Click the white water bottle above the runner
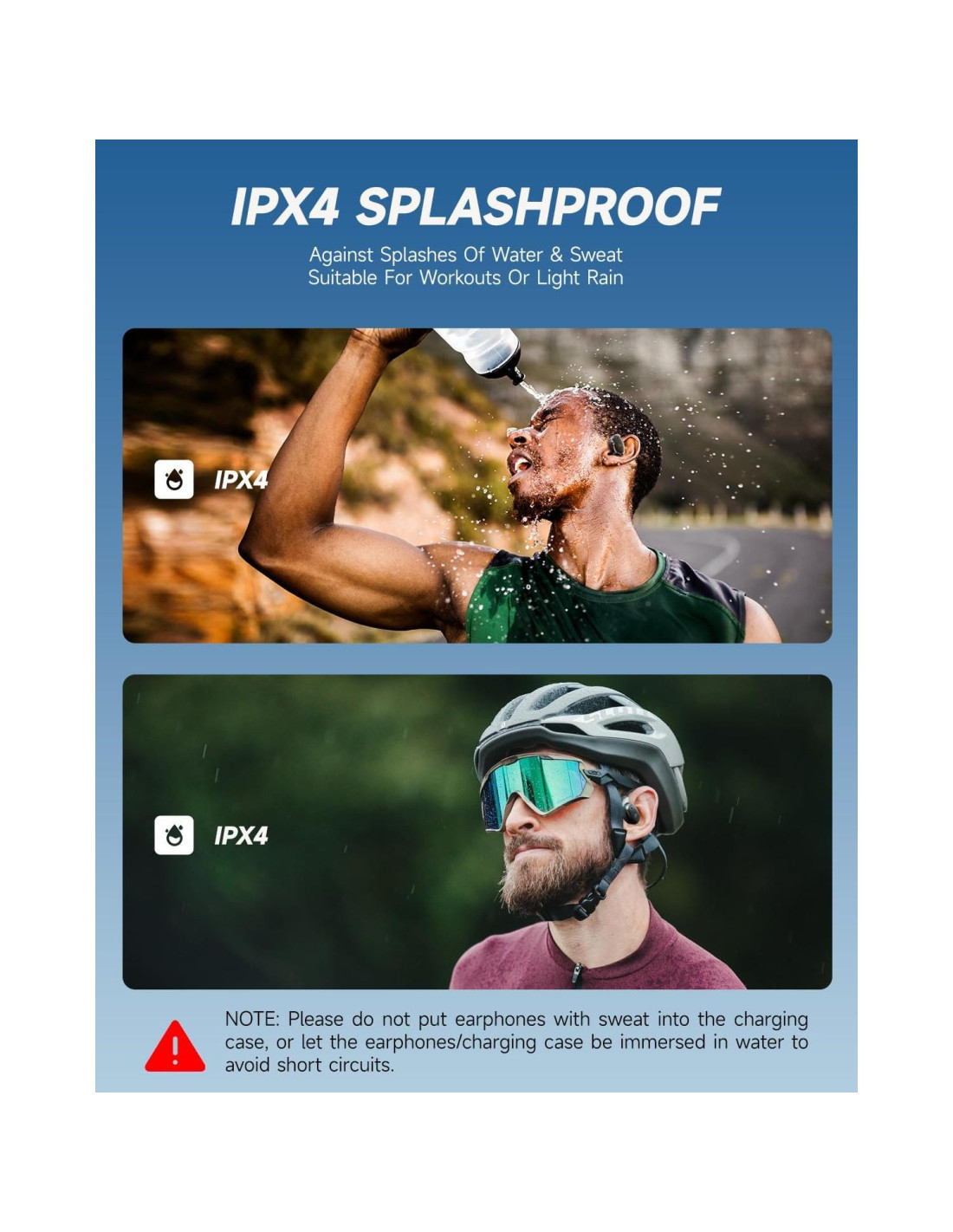953x1232 pixels. tap(482, 353)
